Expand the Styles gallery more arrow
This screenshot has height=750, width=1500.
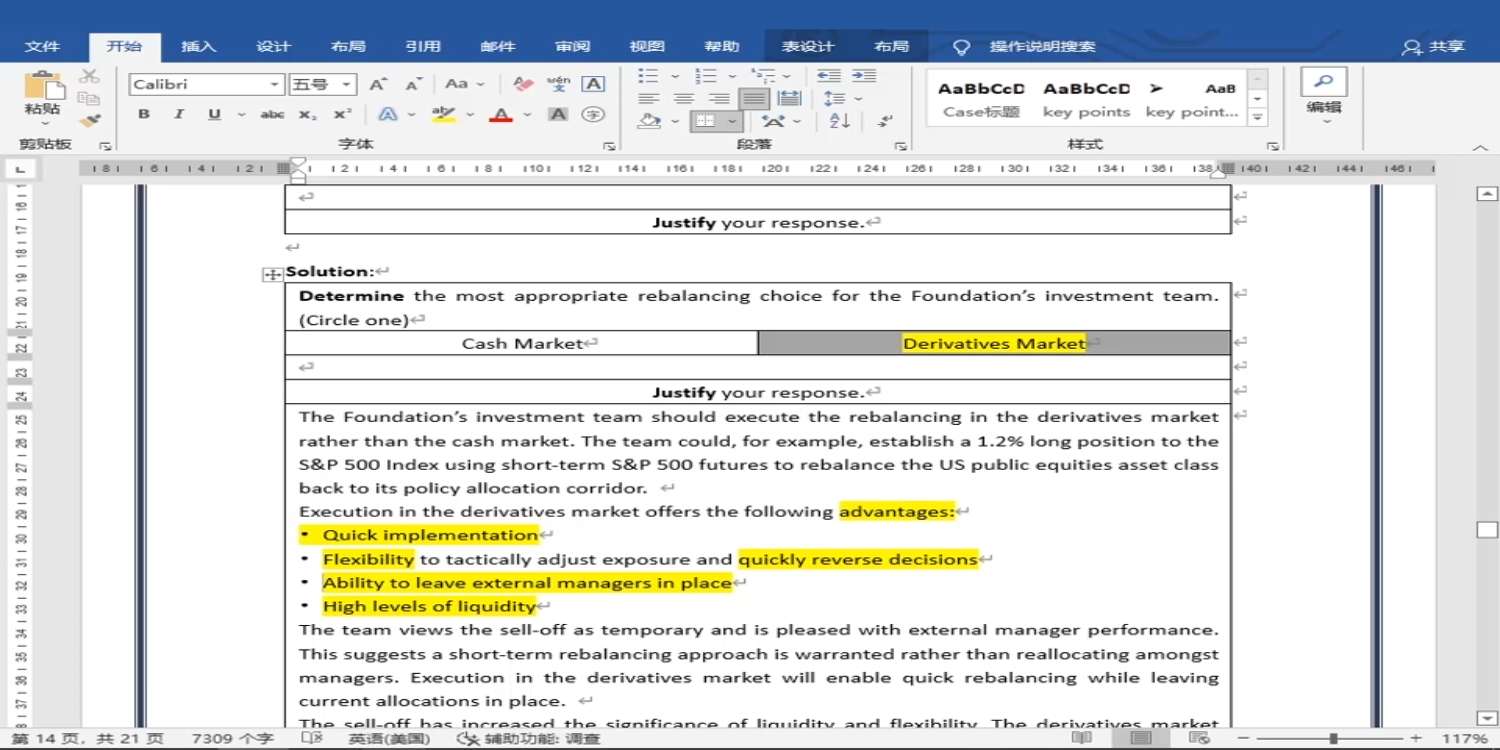[1258, 118]
